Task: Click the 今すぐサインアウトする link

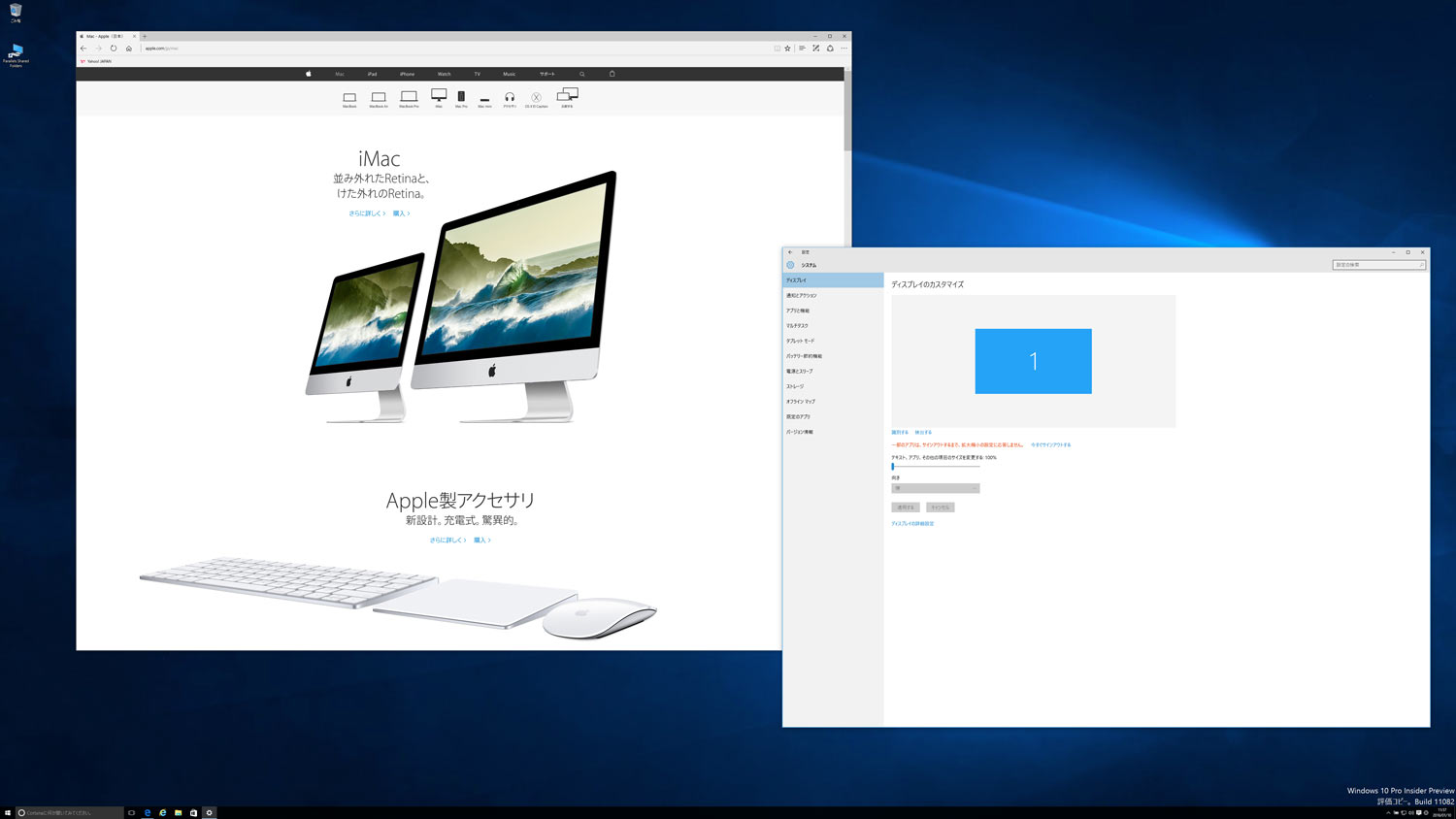Action: [x=1051, y=445]
